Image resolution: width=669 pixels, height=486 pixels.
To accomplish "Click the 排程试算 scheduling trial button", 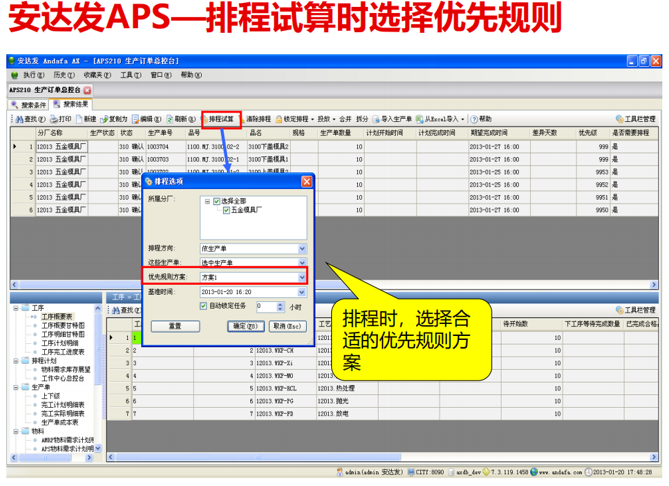I will pos(221,119).
